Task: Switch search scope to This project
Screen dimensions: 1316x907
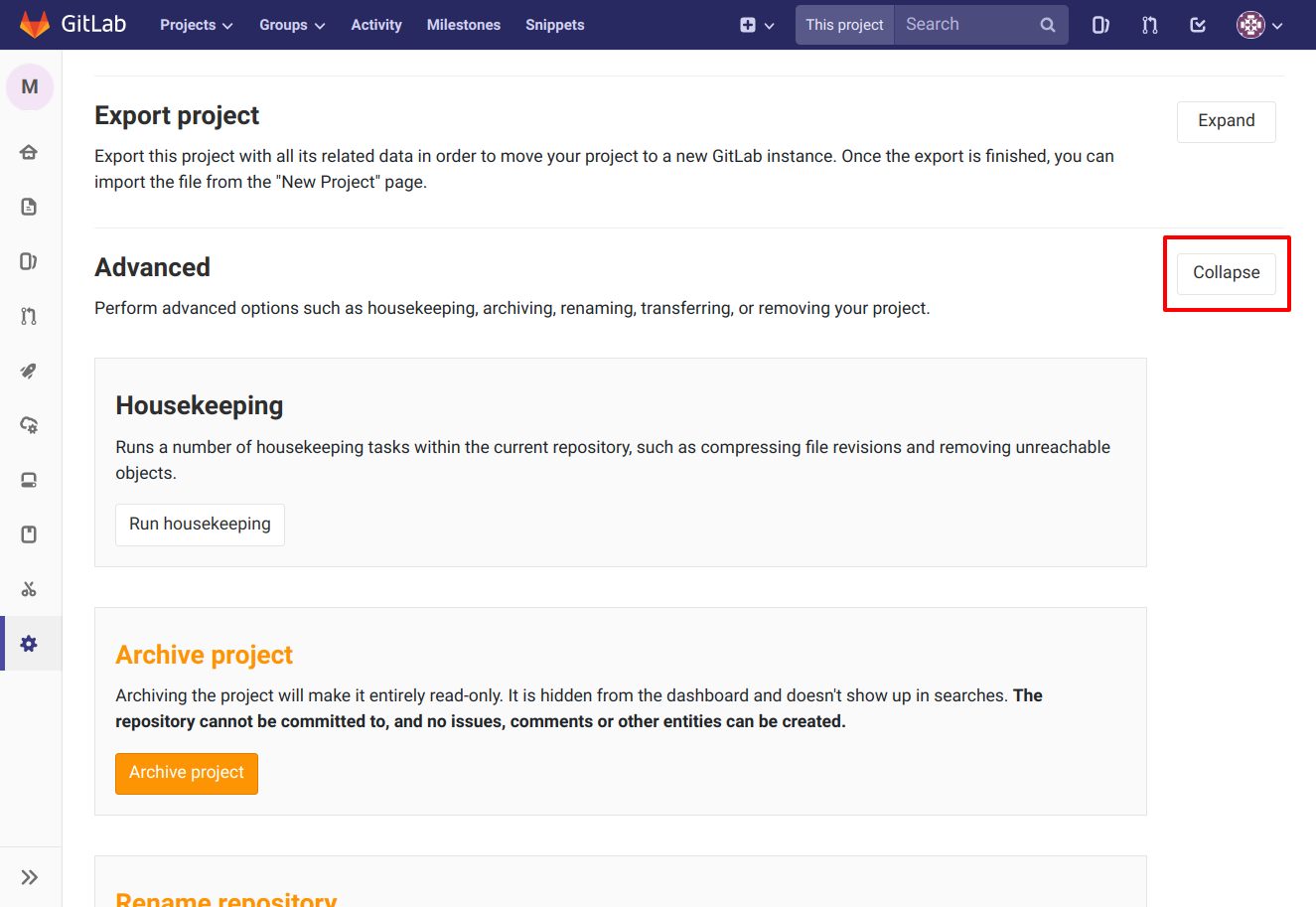Action: coord(844,24)
